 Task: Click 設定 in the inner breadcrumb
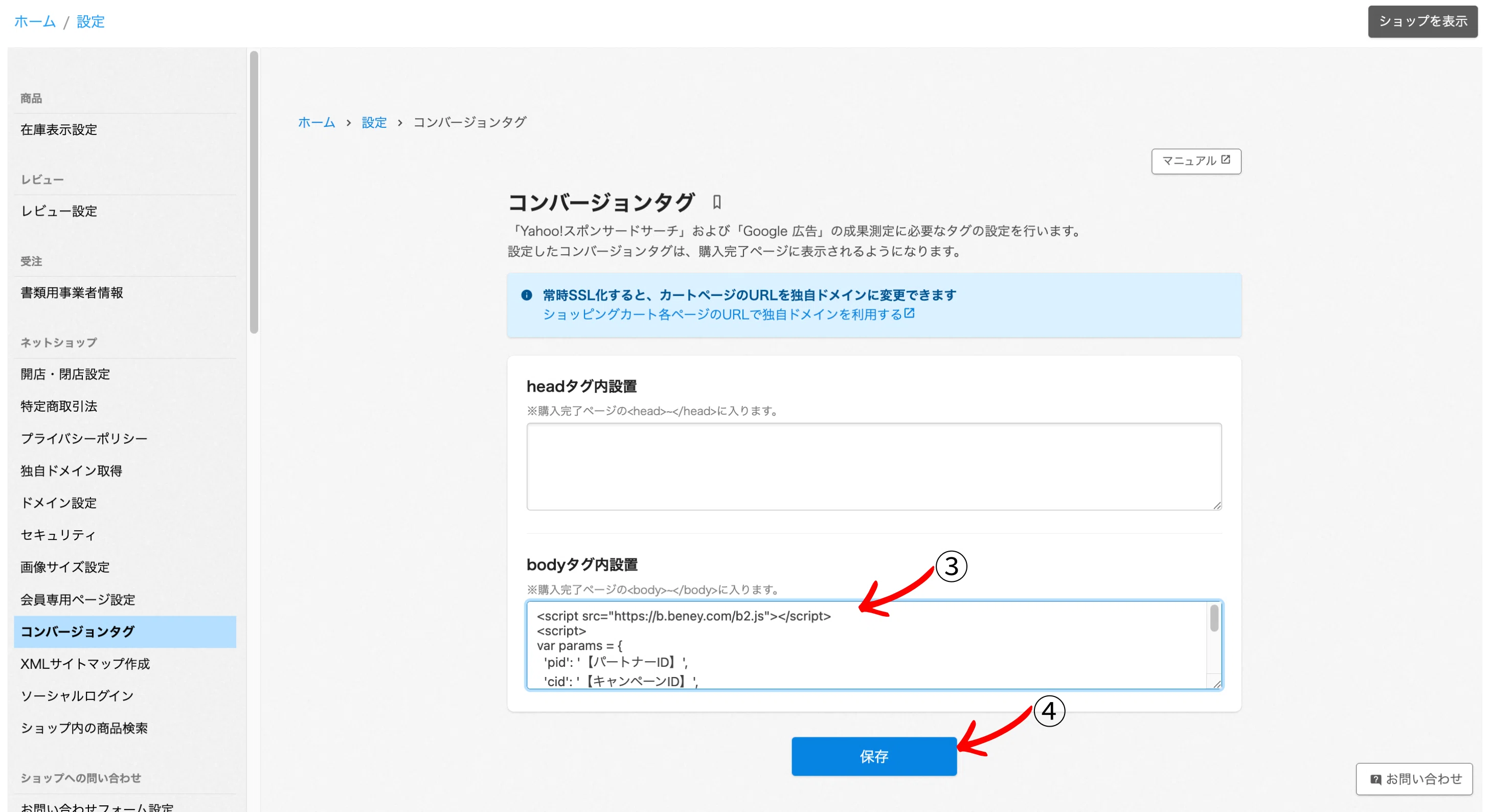point(374,122)
